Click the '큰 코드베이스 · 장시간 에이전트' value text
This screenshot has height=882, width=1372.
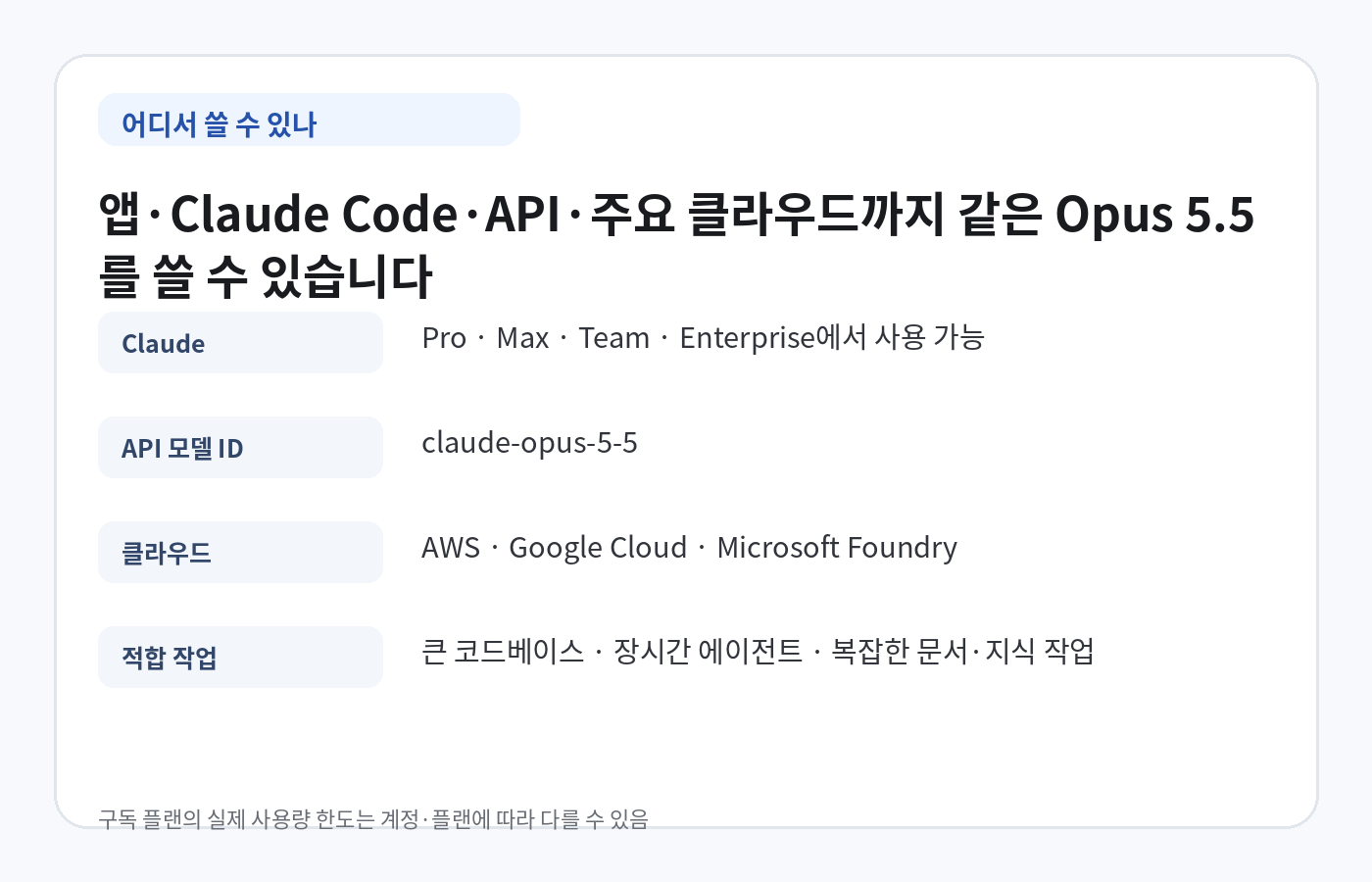coord(758,652)
